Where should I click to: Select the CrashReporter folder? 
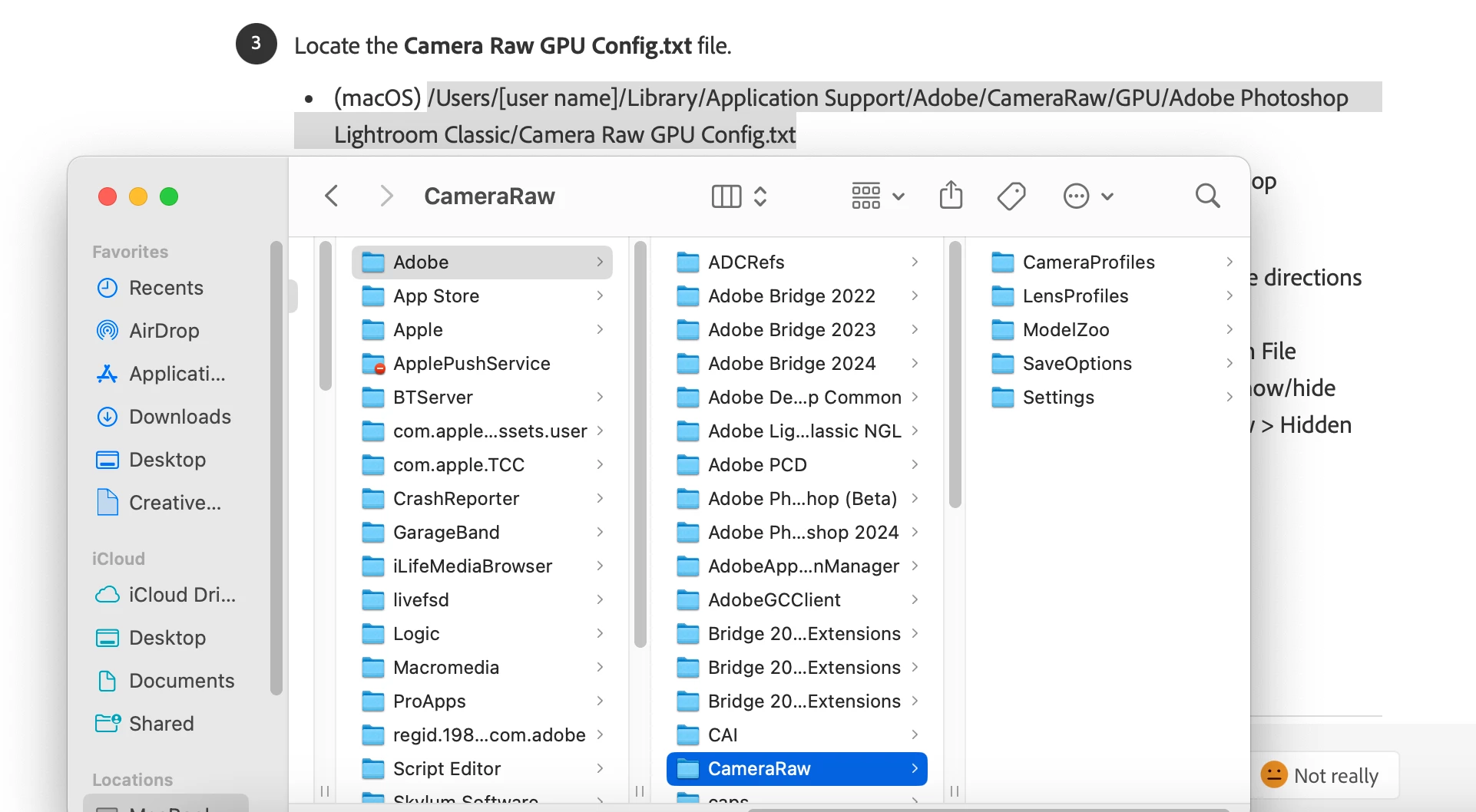point(482,499)
